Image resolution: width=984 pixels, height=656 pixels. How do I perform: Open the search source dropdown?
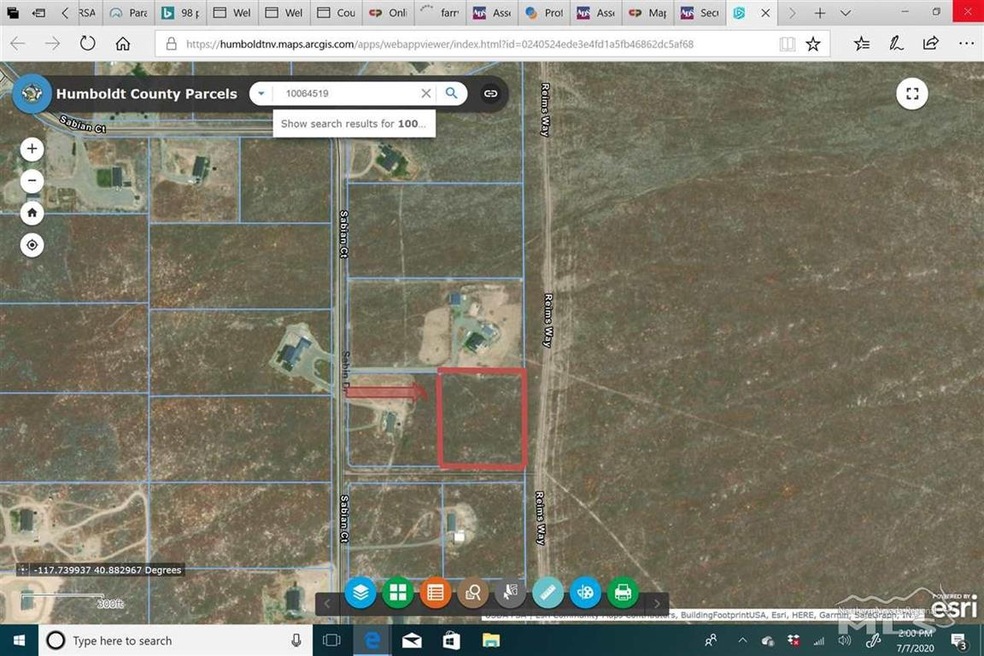tap(260, 92)
